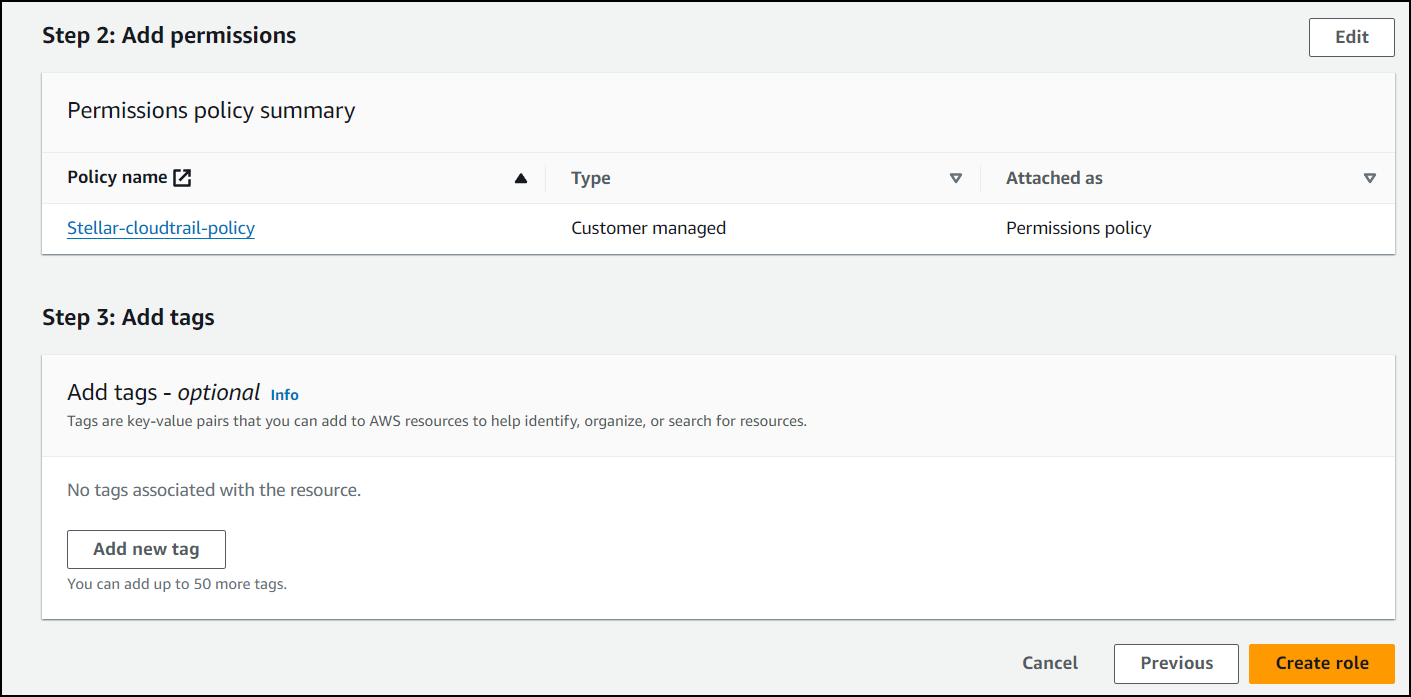Screen dimensions: 1411x697
Task: Click the Permissions policy summary heading
Action: click(211, 111)
